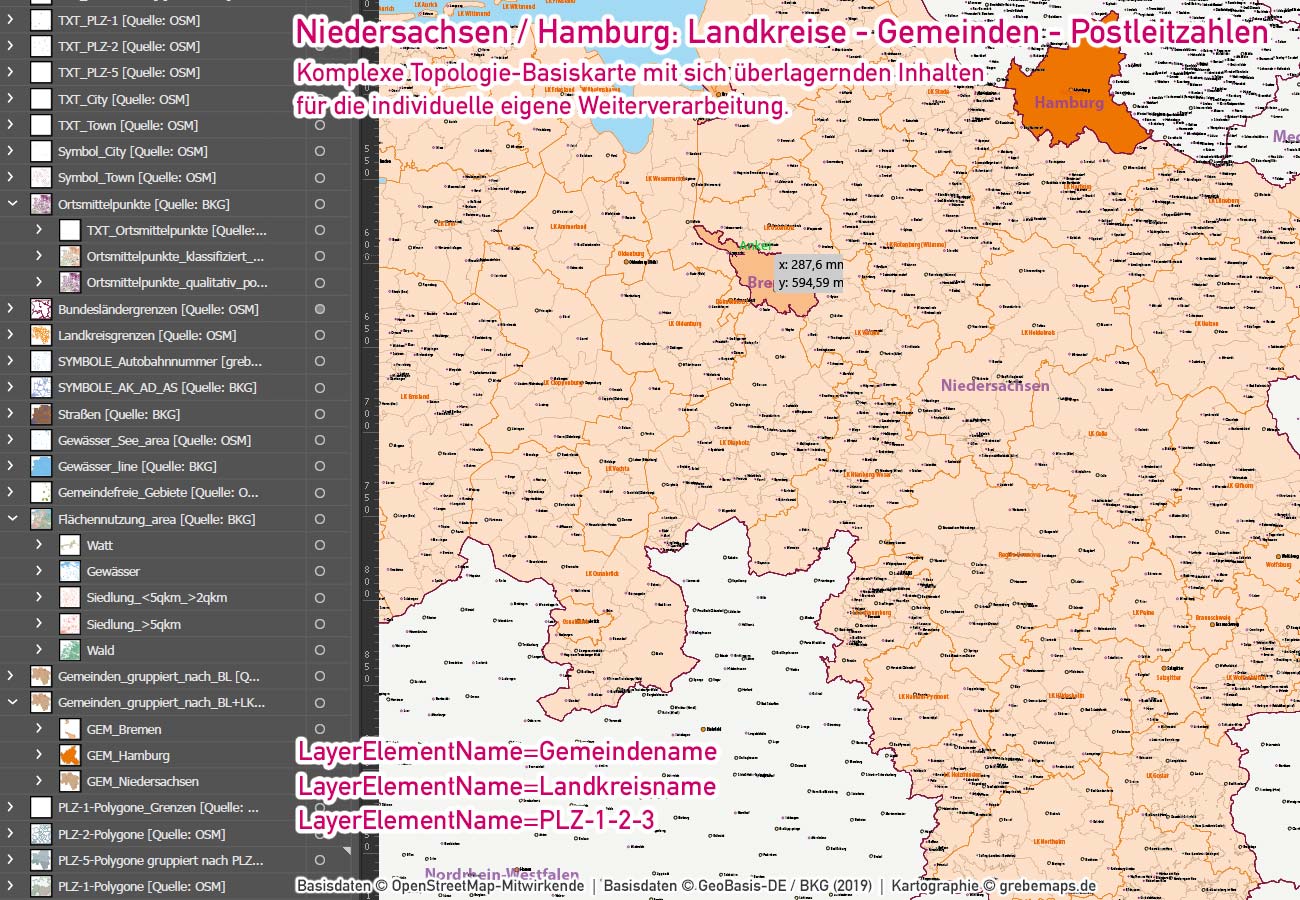Click the GEM_Bremen sublayer thumbnail

(68, 728)
